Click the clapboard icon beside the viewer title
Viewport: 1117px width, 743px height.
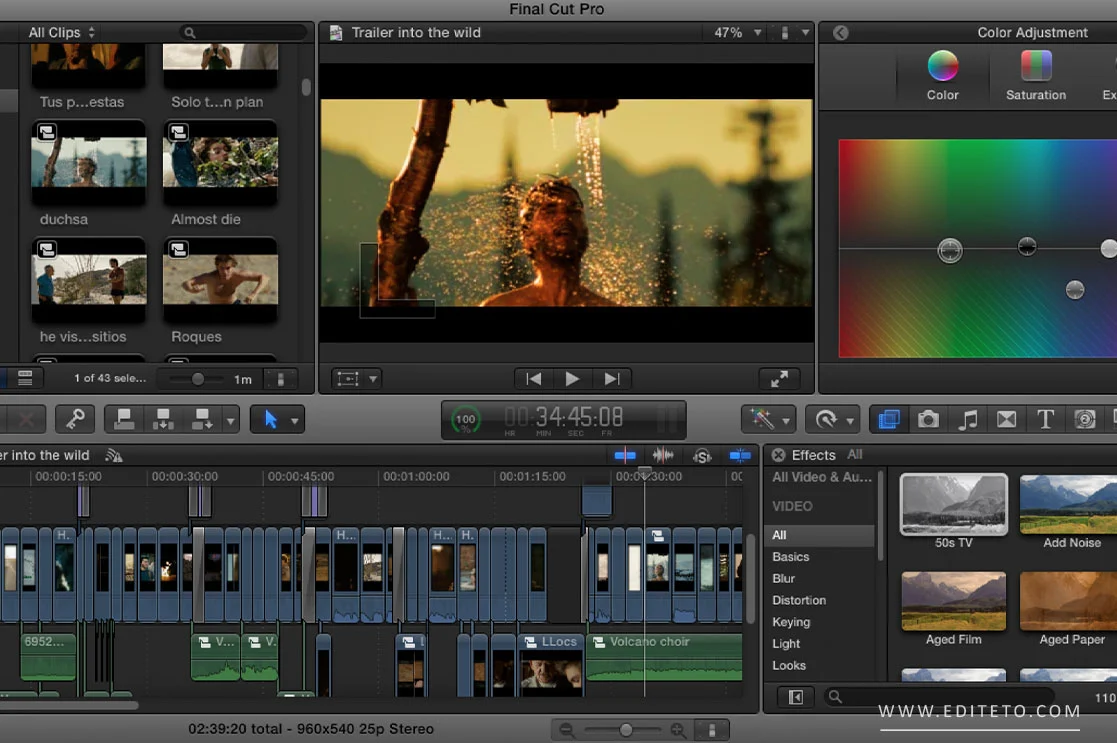pyautogui.click(x=335, y=33)
